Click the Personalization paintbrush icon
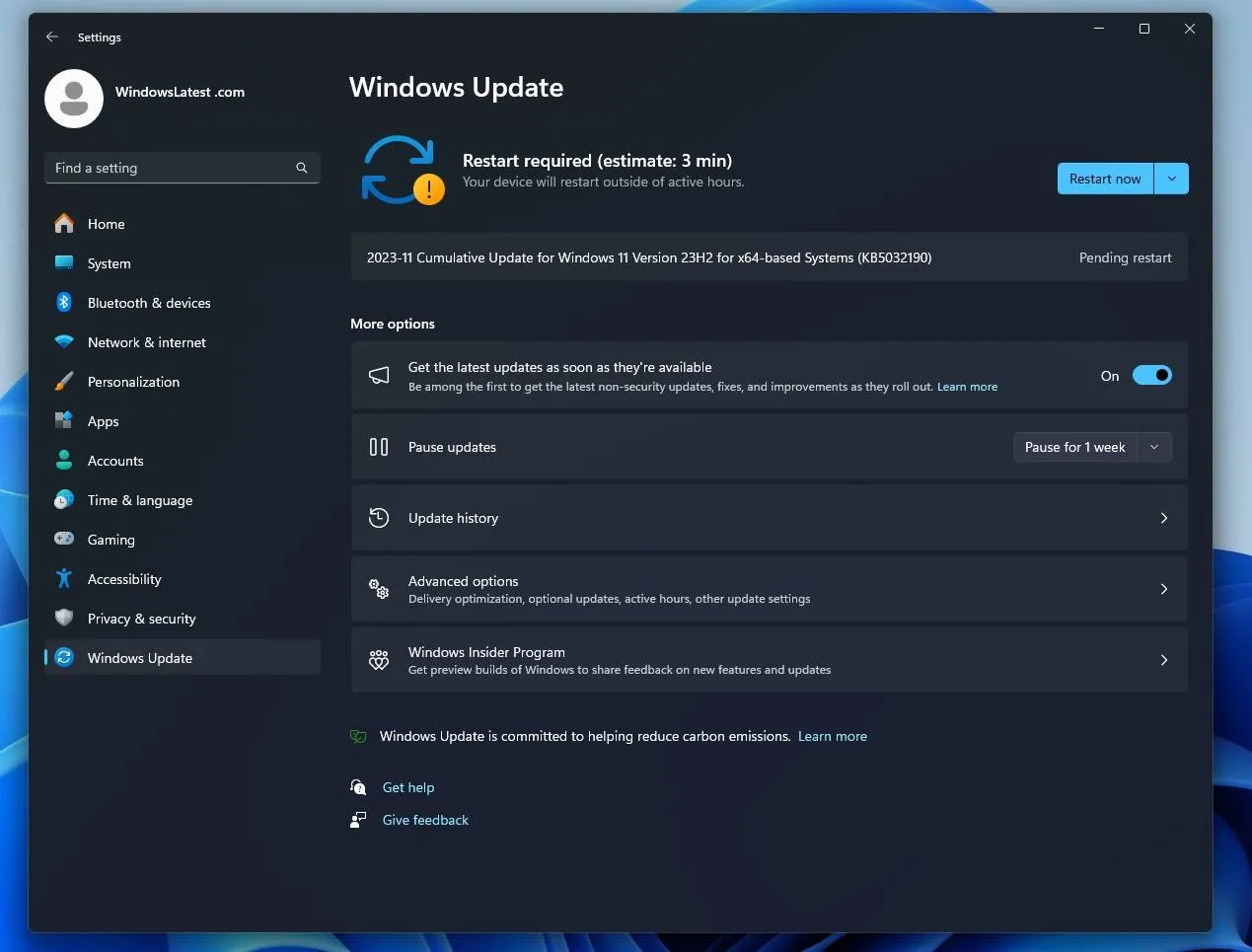 [64, 381]
